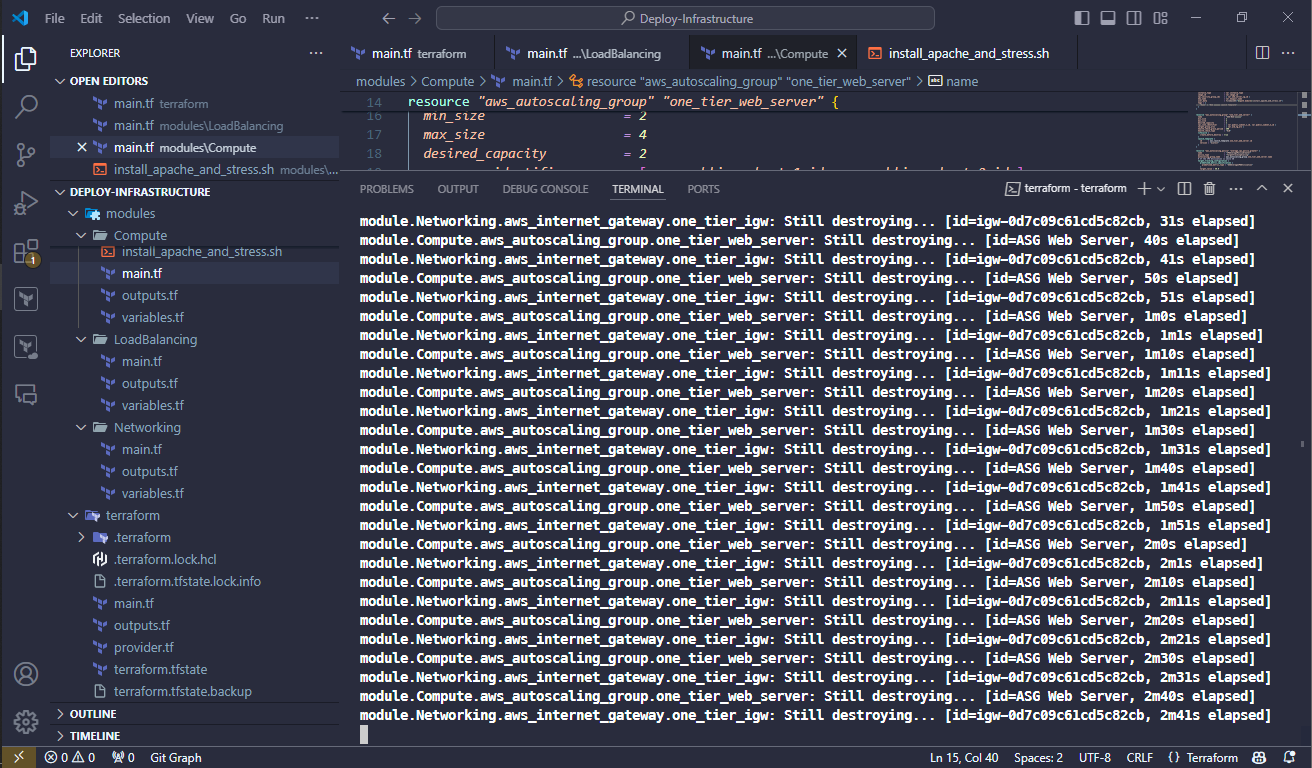Launch a new terminal with plus icon
This screenshot has height=768, width=1312.
tap(1145, 188)
